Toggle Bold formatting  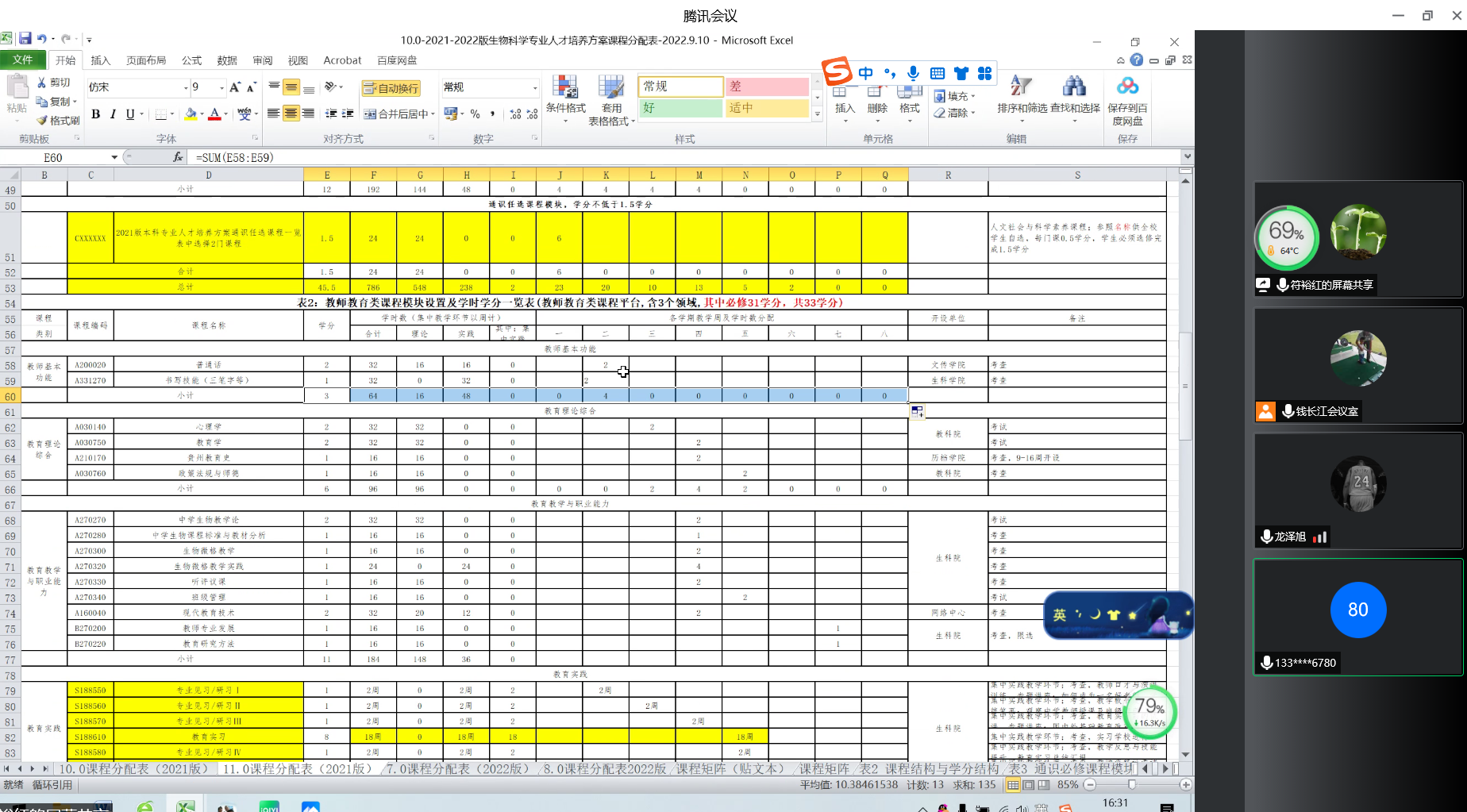95,114
